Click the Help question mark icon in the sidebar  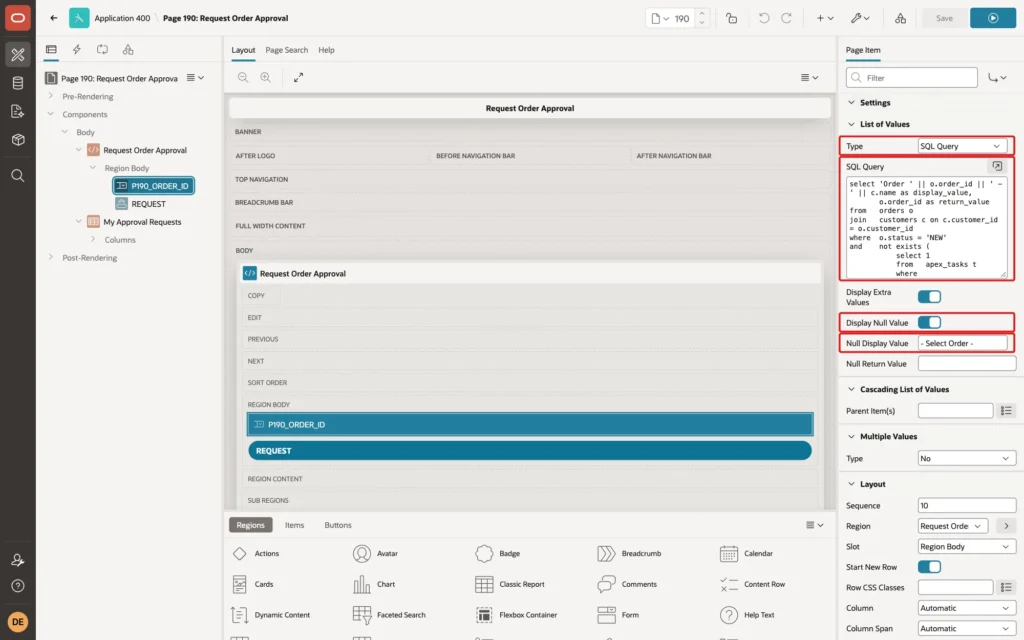[18, 586]
